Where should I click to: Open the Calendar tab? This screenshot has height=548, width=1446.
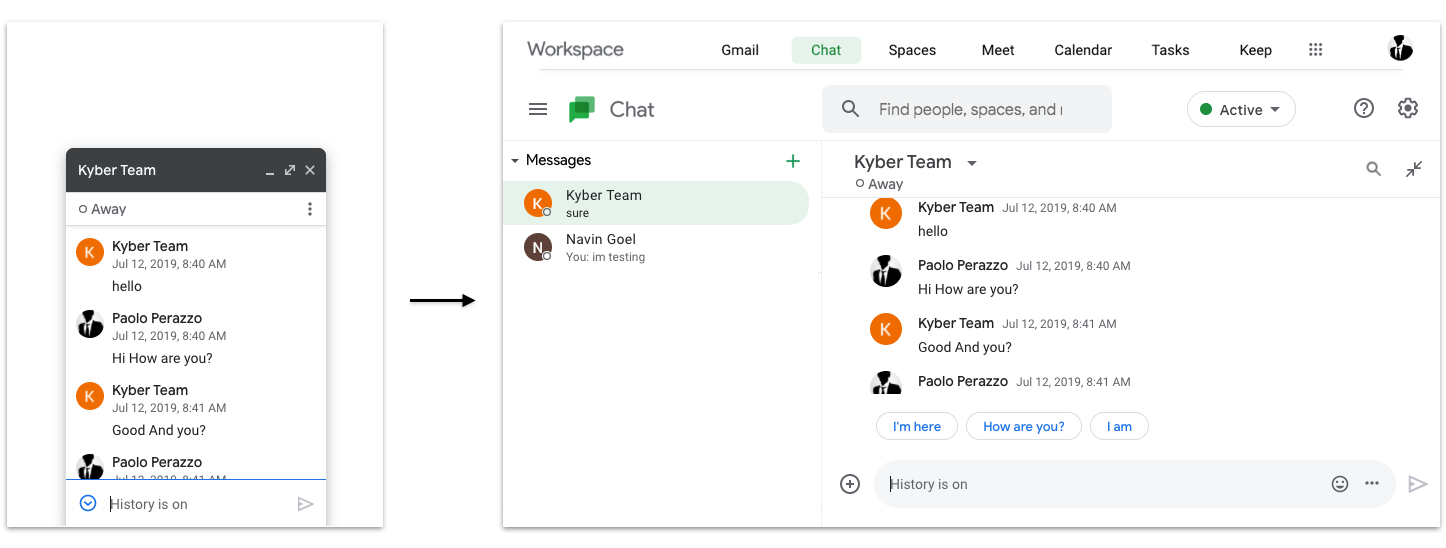click(1083, 50)
